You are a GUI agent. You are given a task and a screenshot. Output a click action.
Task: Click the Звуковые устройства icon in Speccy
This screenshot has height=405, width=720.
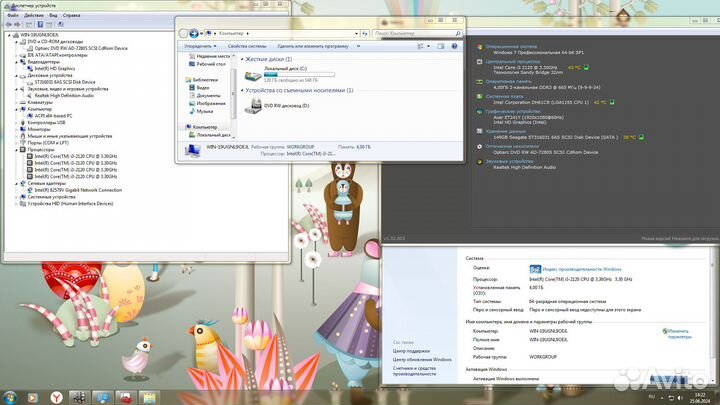pos(479,162)
